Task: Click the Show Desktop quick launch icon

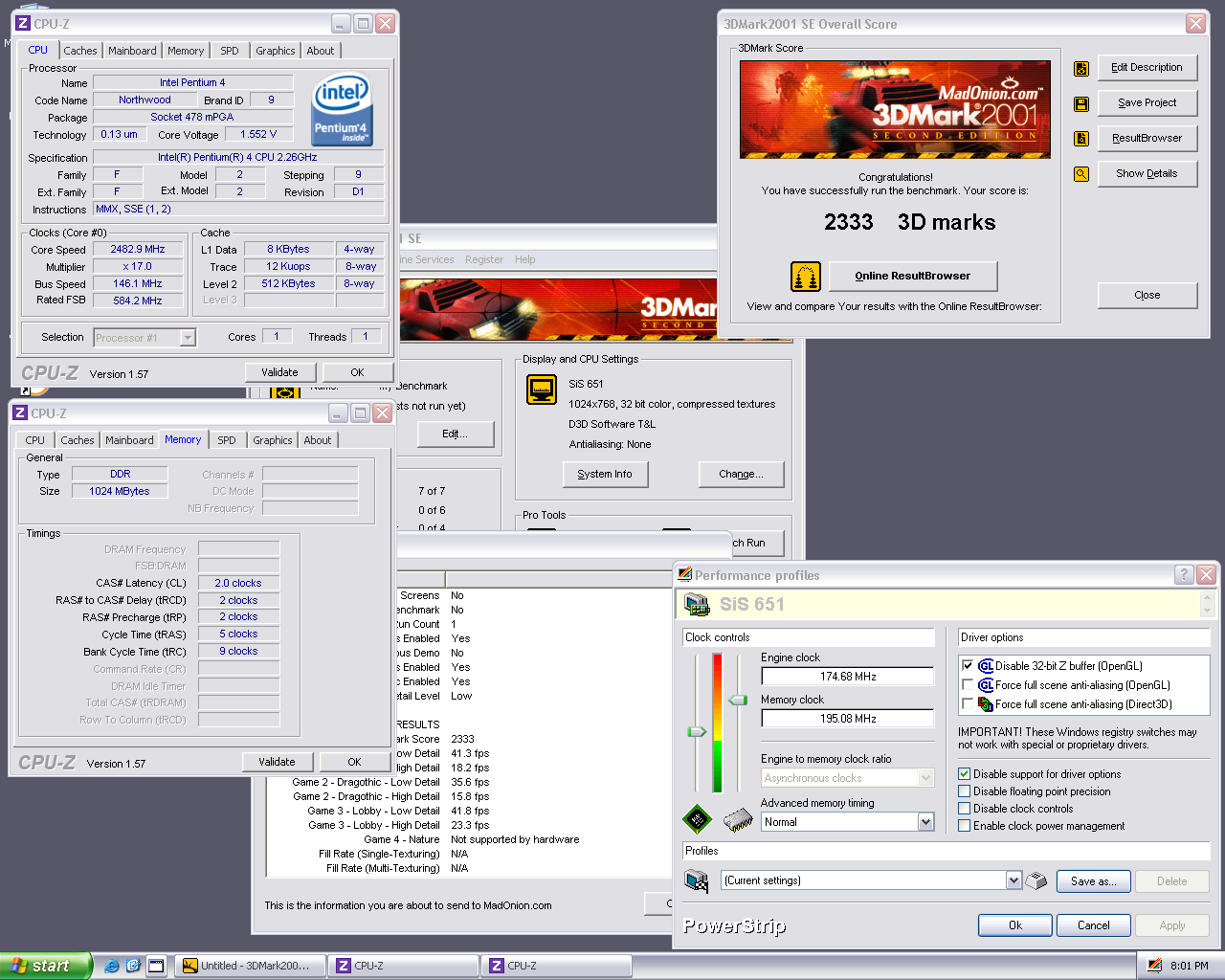Action: [156, 966]
